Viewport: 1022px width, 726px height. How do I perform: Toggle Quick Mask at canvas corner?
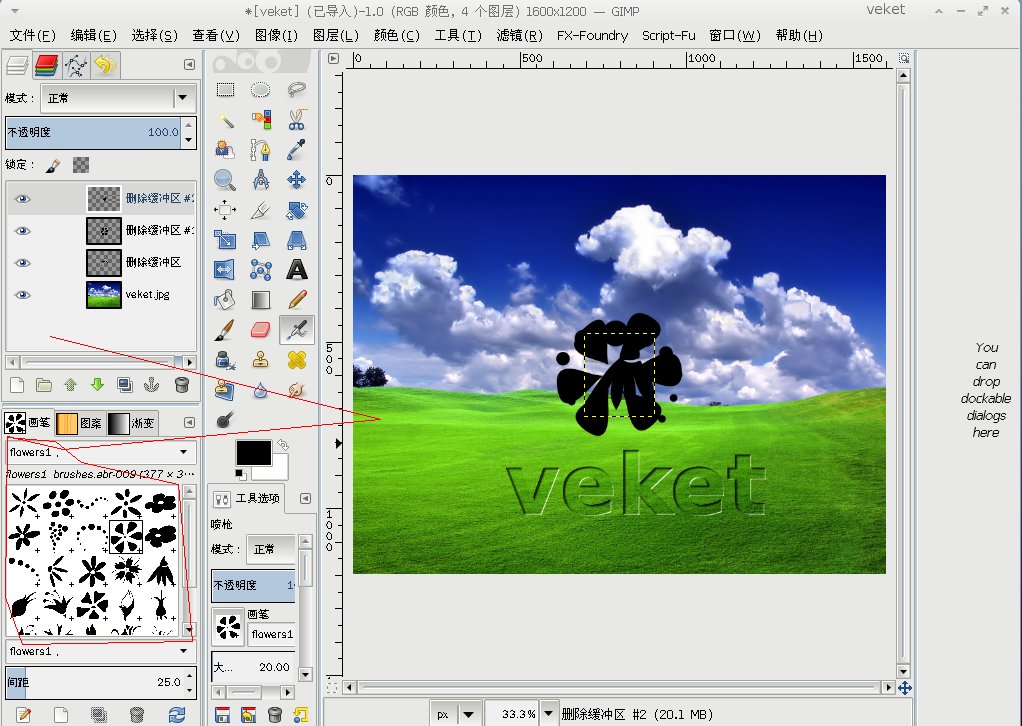pyautogui.click(x=332, y=688)
